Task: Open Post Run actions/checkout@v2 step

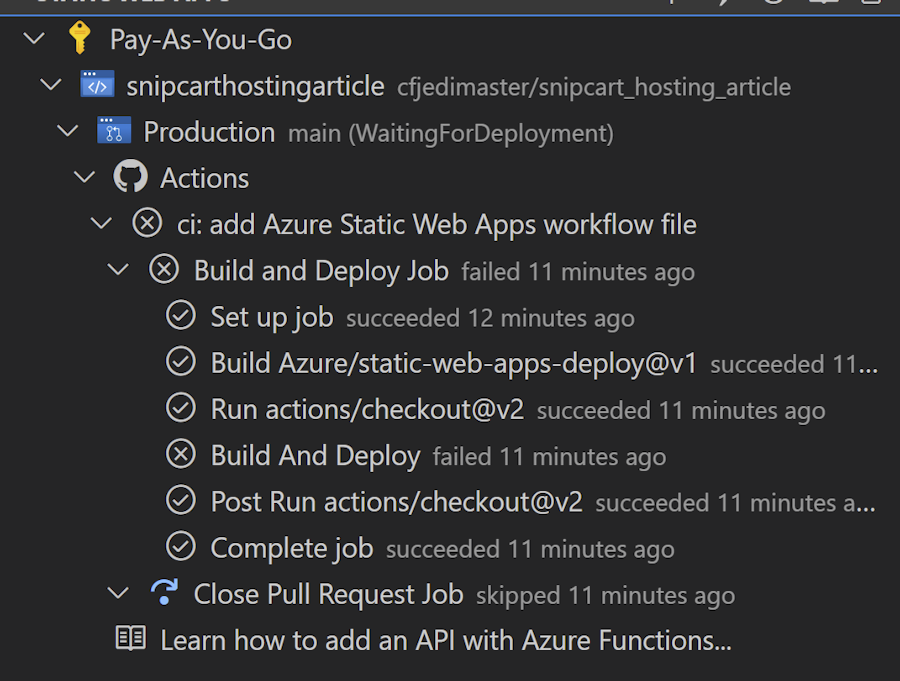Action: [x=397, y=502]
